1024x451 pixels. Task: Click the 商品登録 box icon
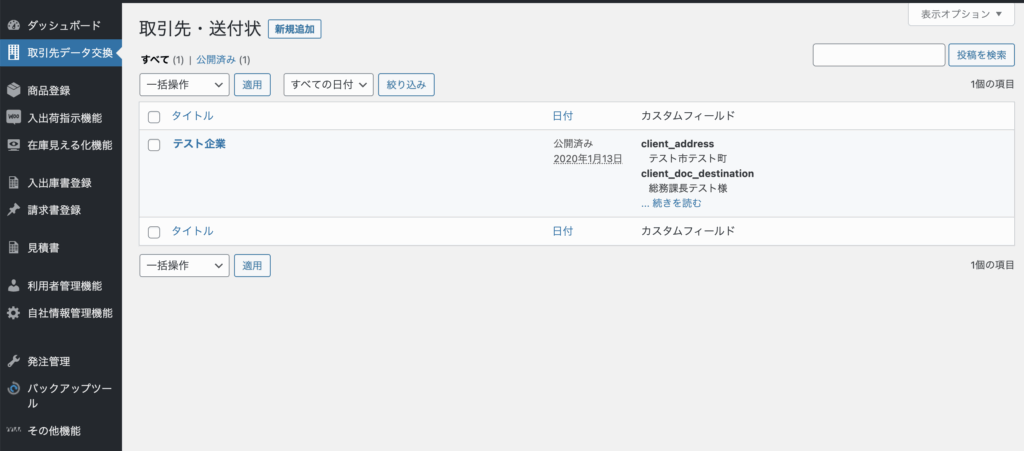pos(13,91)
